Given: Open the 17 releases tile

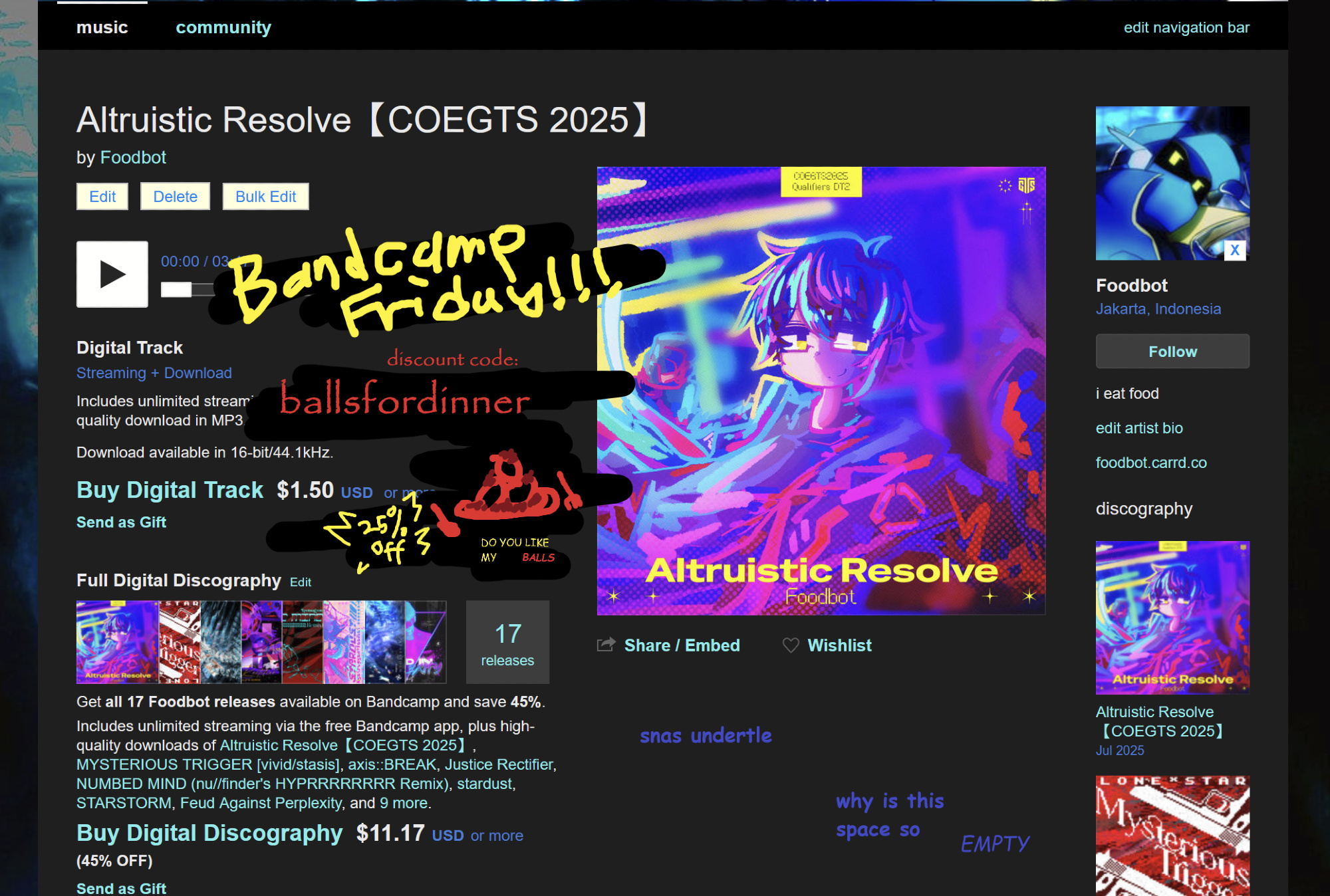Looking at the screenshot, I should 507,642.
